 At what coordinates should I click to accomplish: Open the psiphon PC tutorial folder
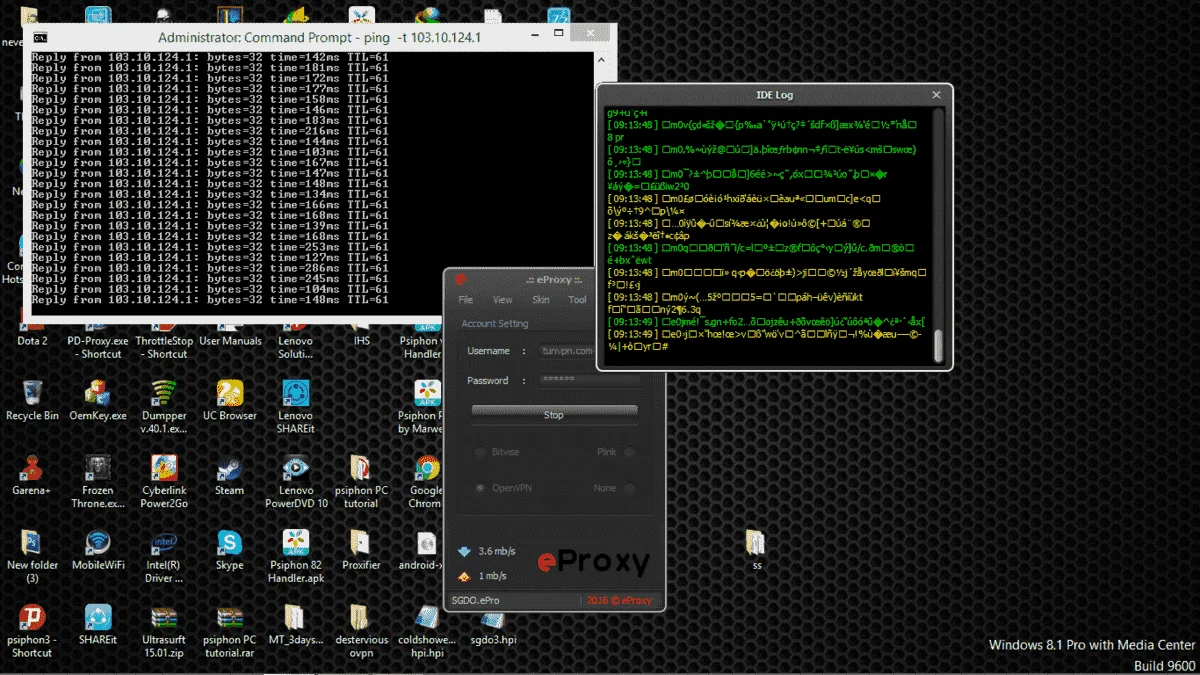361,480
